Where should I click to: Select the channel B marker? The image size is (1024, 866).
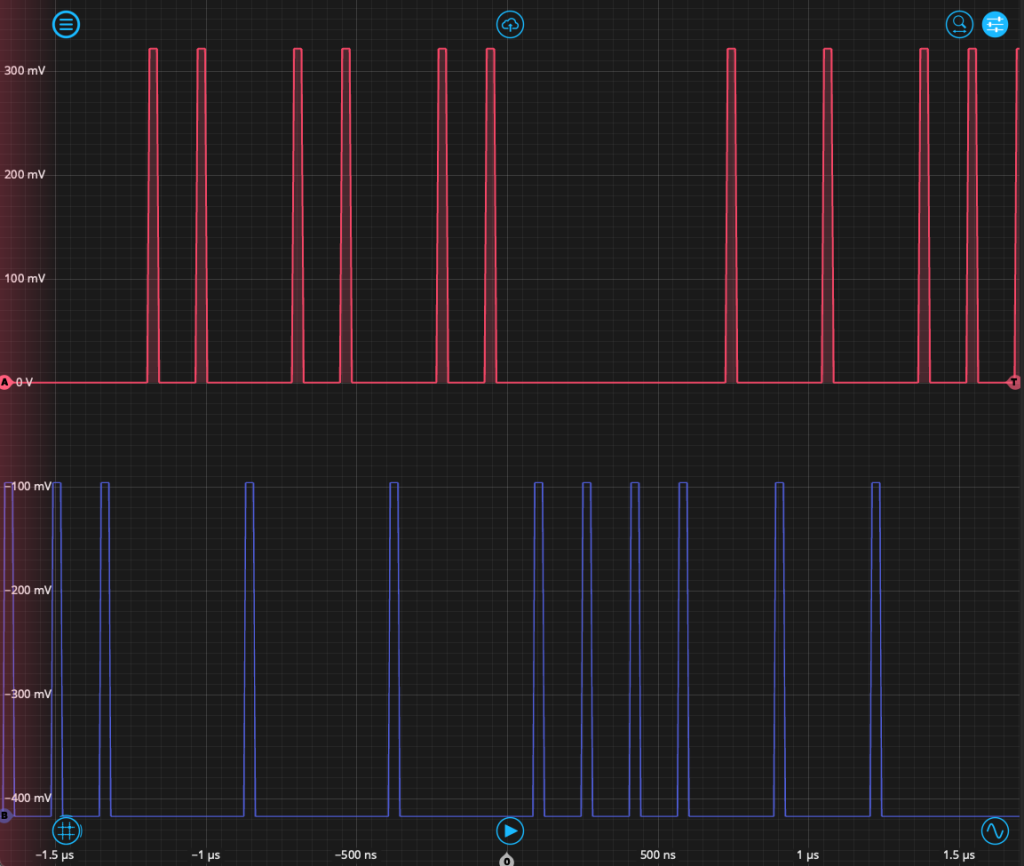tap(5, 816)
